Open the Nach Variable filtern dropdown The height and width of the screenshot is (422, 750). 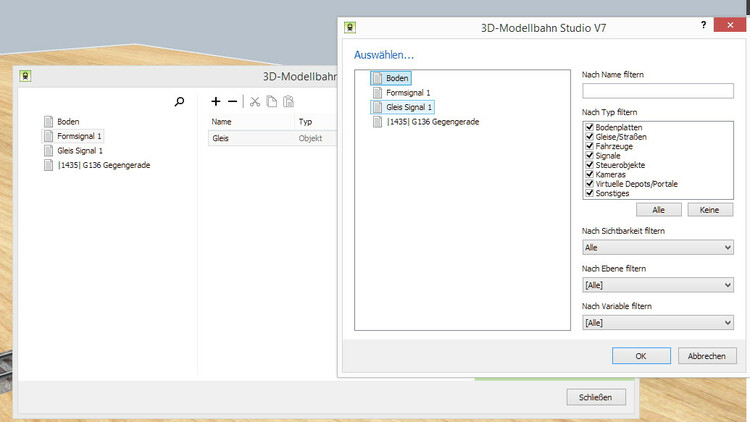pos(658,323)
